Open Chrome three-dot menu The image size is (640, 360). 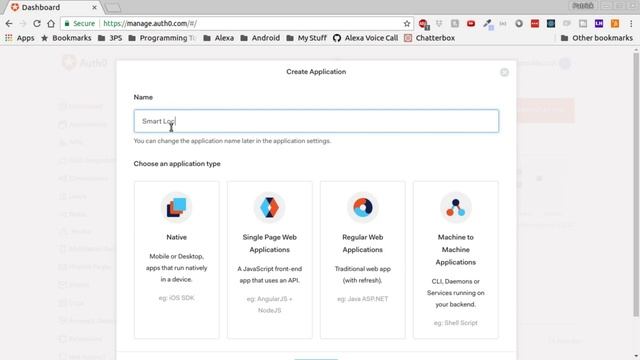[631, 24]
